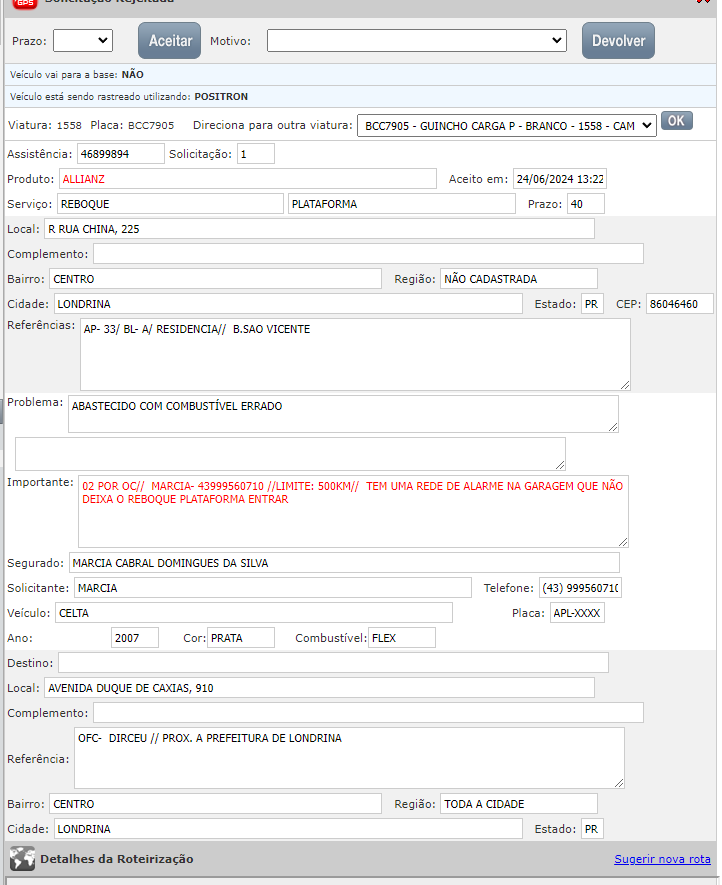Click the Aceitar button
Viewport: 722px width, 885px height.
(x=169, y=41)
